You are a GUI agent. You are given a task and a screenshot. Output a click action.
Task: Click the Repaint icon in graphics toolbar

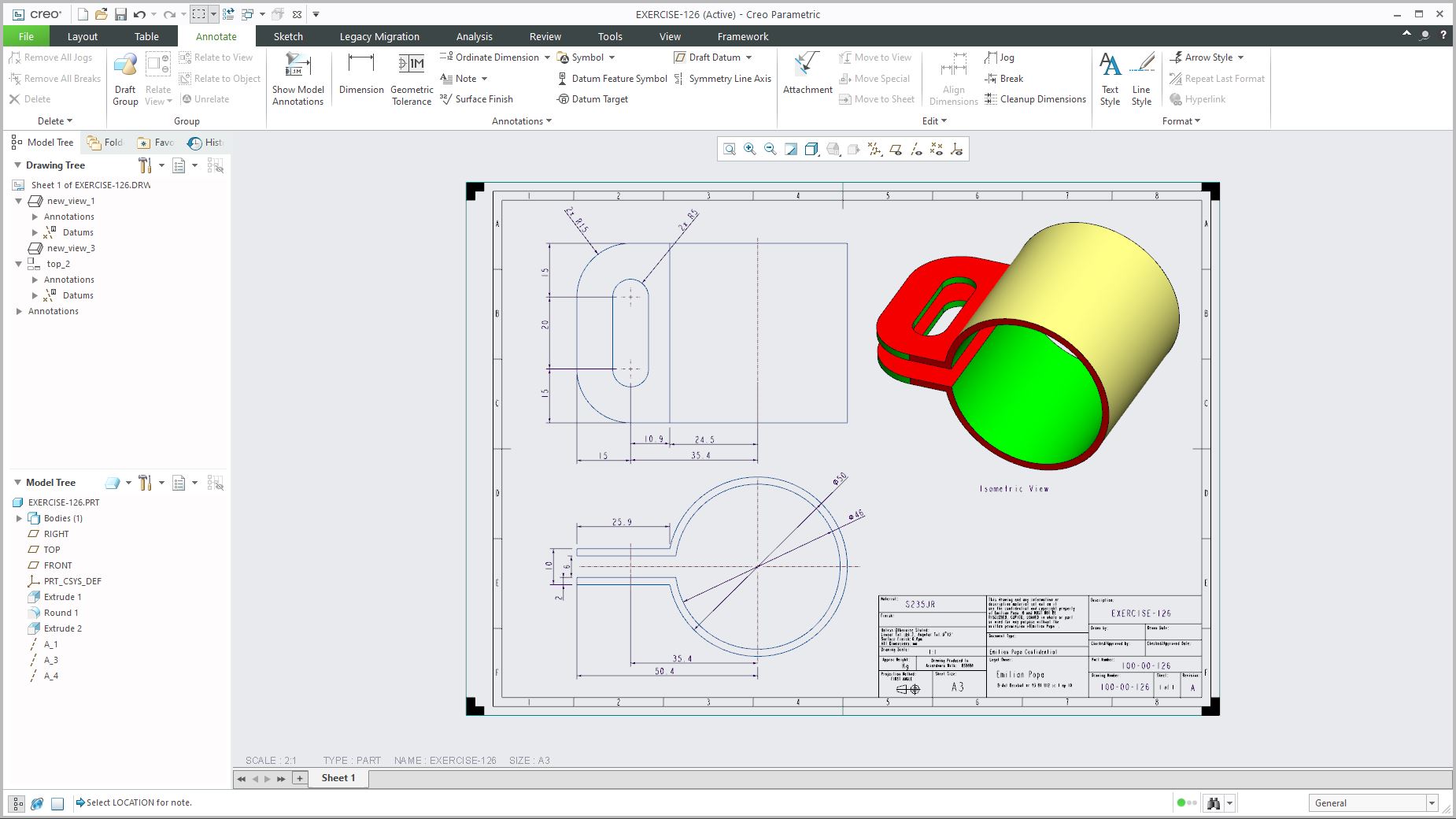(x=791, y=149)
